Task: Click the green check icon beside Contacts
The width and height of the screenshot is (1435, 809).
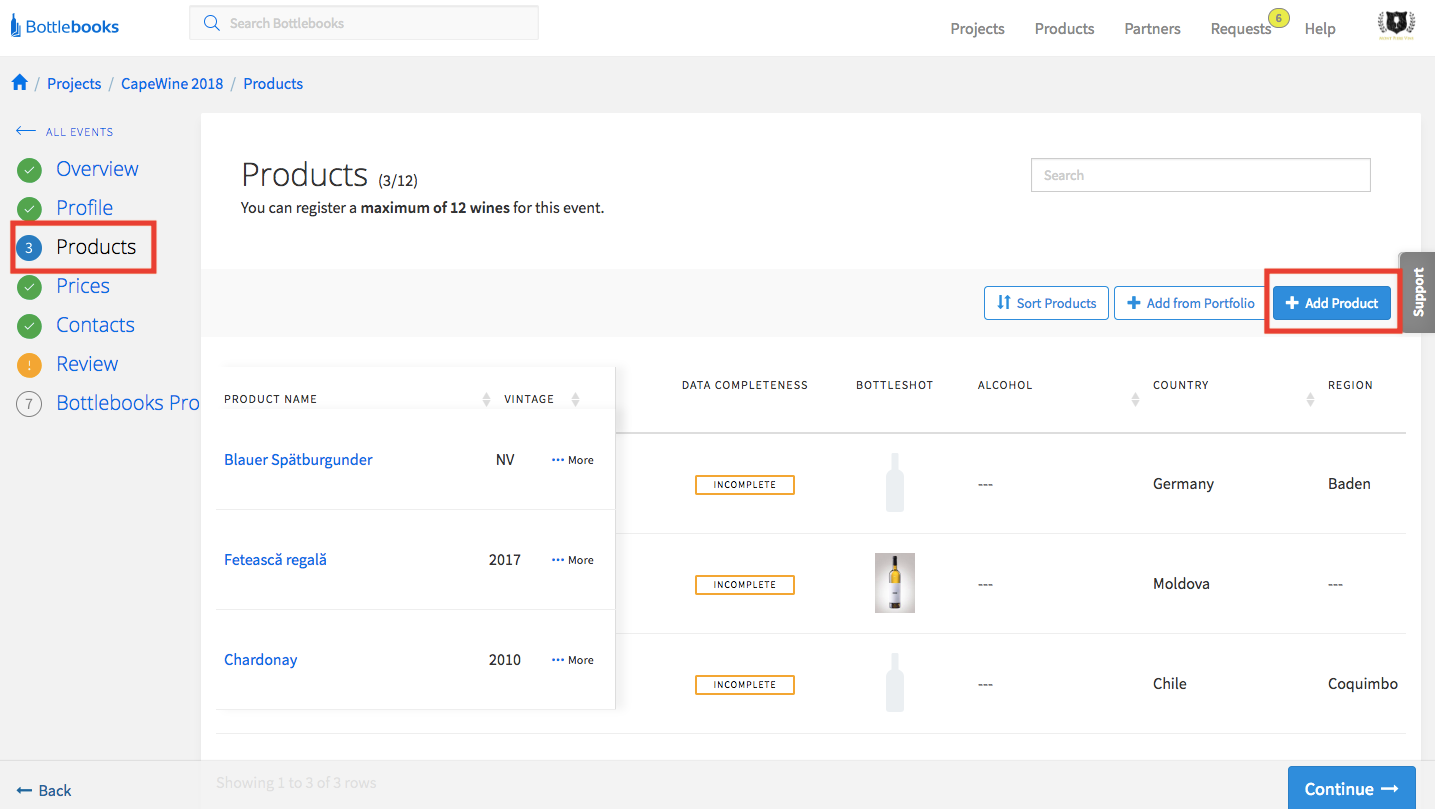Action: (x=30, y=326)
